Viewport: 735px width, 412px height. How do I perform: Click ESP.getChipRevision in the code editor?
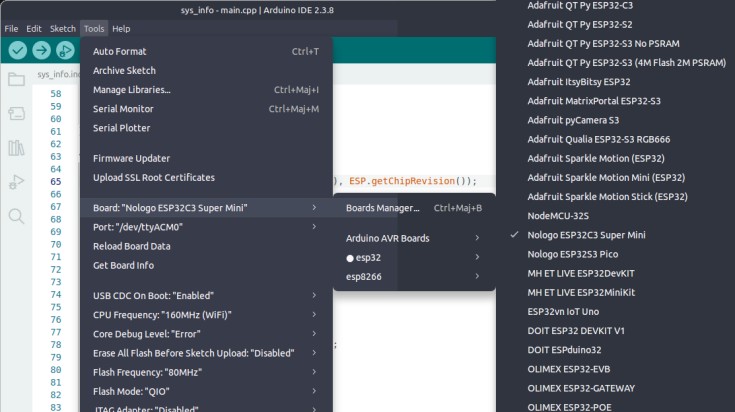[402, 181]
